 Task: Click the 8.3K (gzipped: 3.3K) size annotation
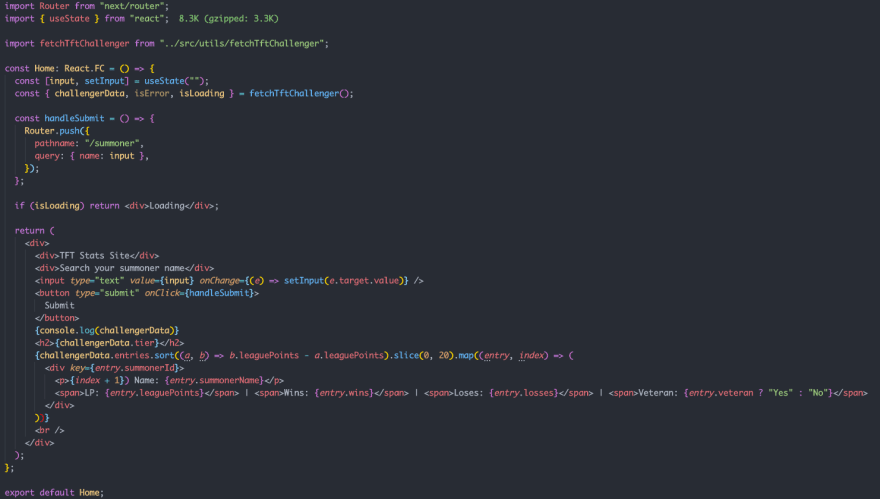pyautogui.click(x=228, y=19)
